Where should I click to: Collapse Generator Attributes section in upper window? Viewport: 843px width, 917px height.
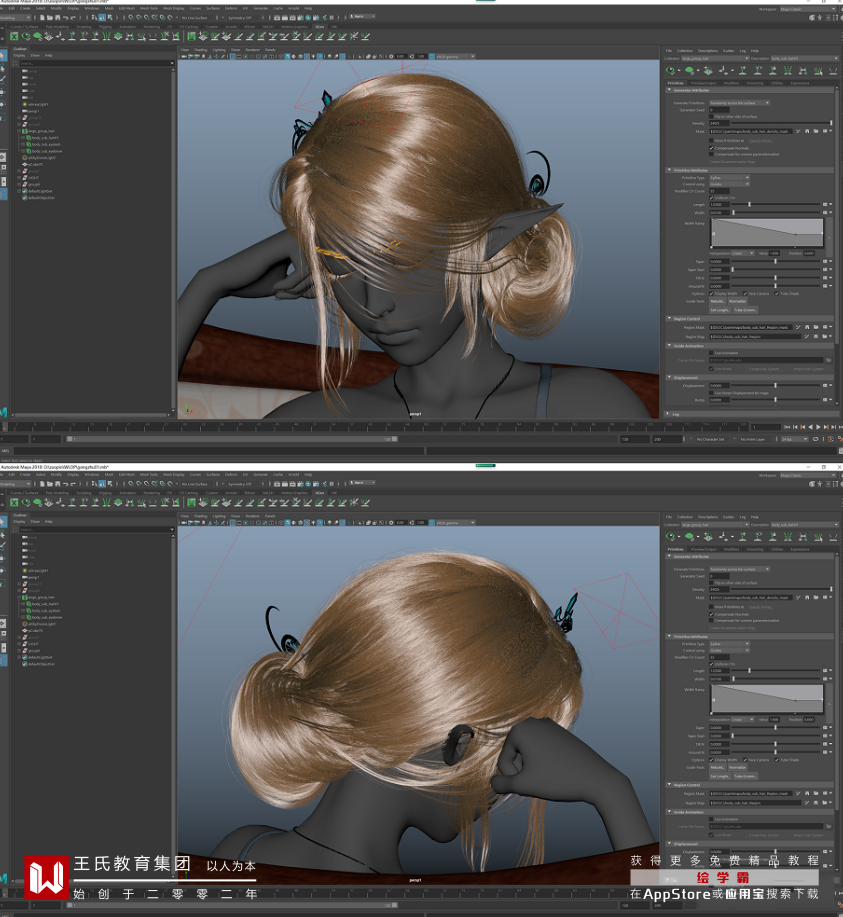669,90
